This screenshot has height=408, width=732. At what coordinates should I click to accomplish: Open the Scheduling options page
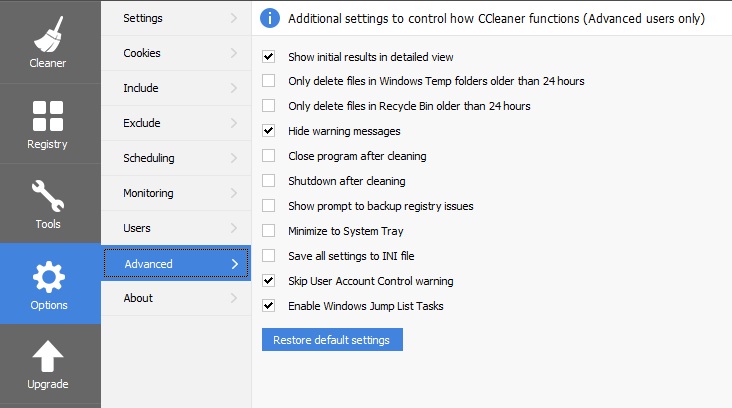(149, 158)
